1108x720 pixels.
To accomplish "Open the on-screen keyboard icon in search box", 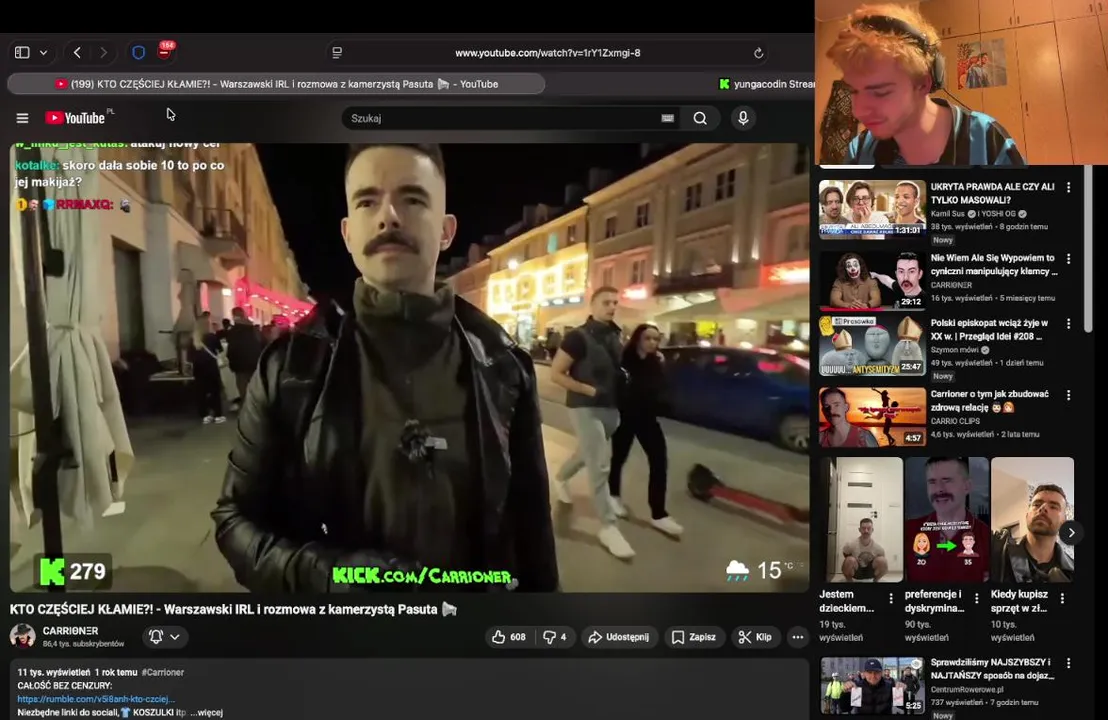I will (x=668, y=118).
